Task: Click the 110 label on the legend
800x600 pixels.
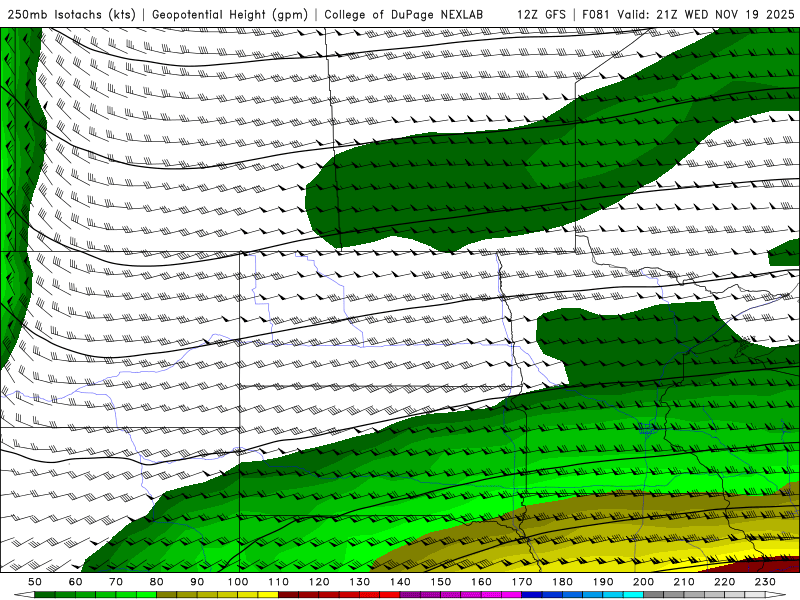Action: pos(278,582)
